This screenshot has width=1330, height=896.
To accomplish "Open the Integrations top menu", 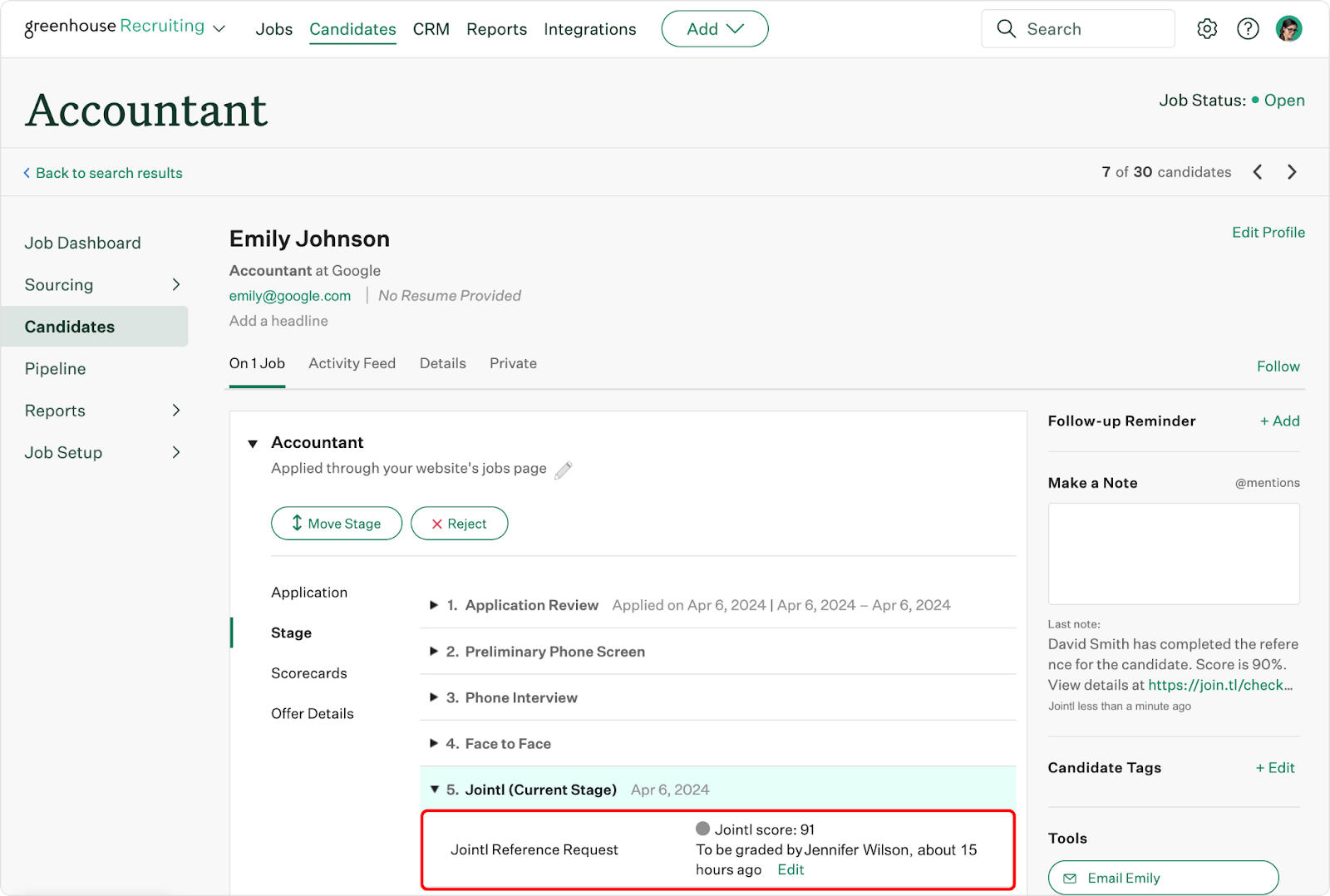I will click(590, 29).
